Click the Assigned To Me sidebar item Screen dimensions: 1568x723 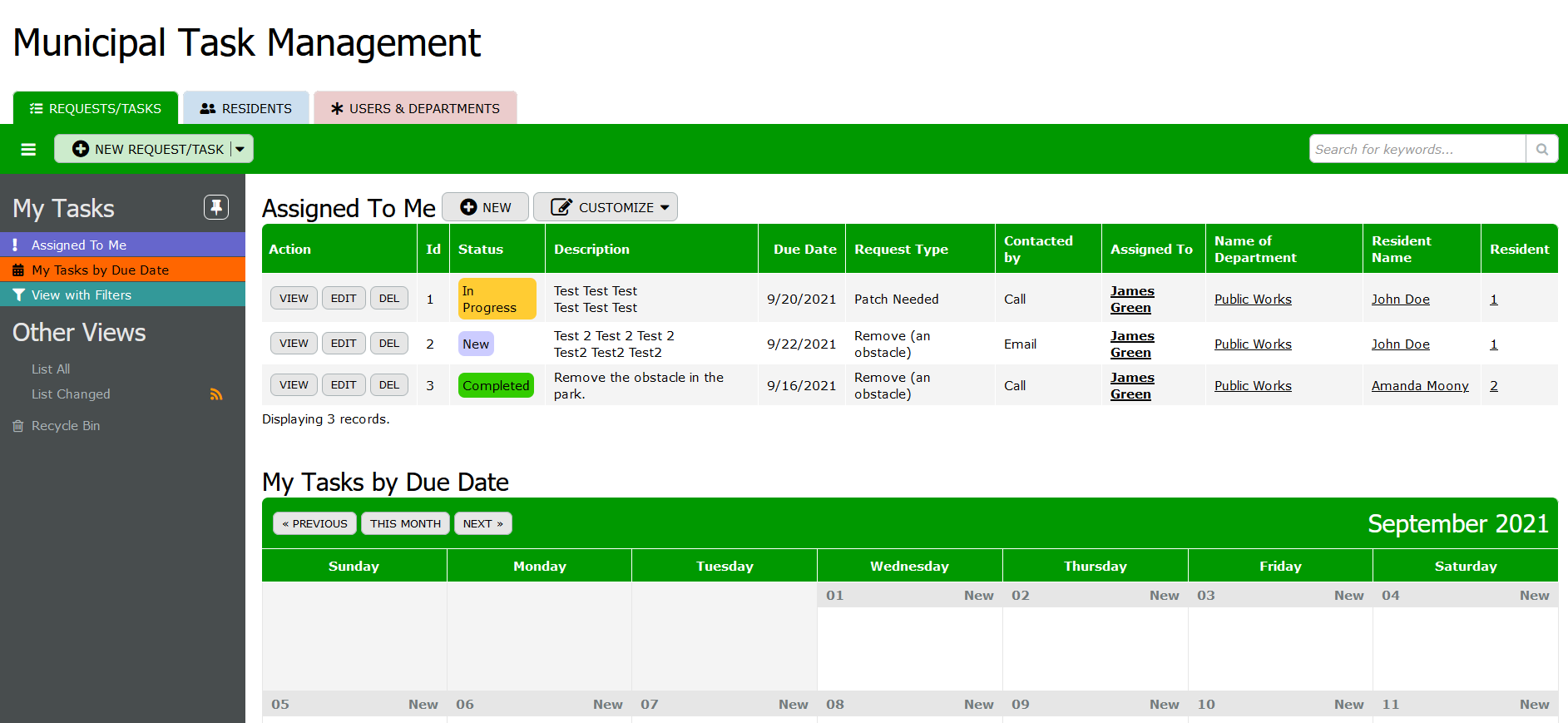pyautogui.click(x=78, y=245)
